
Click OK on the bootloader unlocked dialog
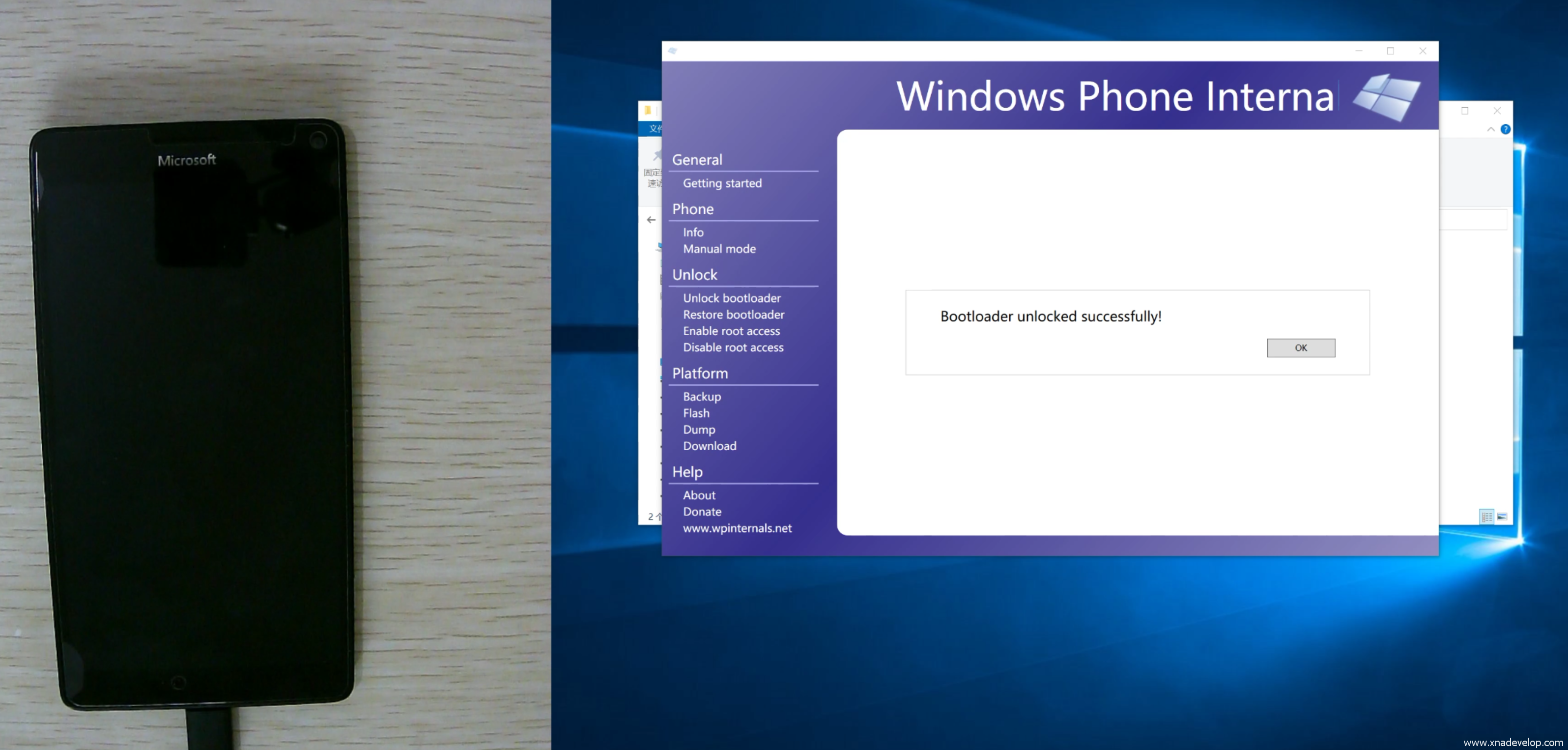1300,347
